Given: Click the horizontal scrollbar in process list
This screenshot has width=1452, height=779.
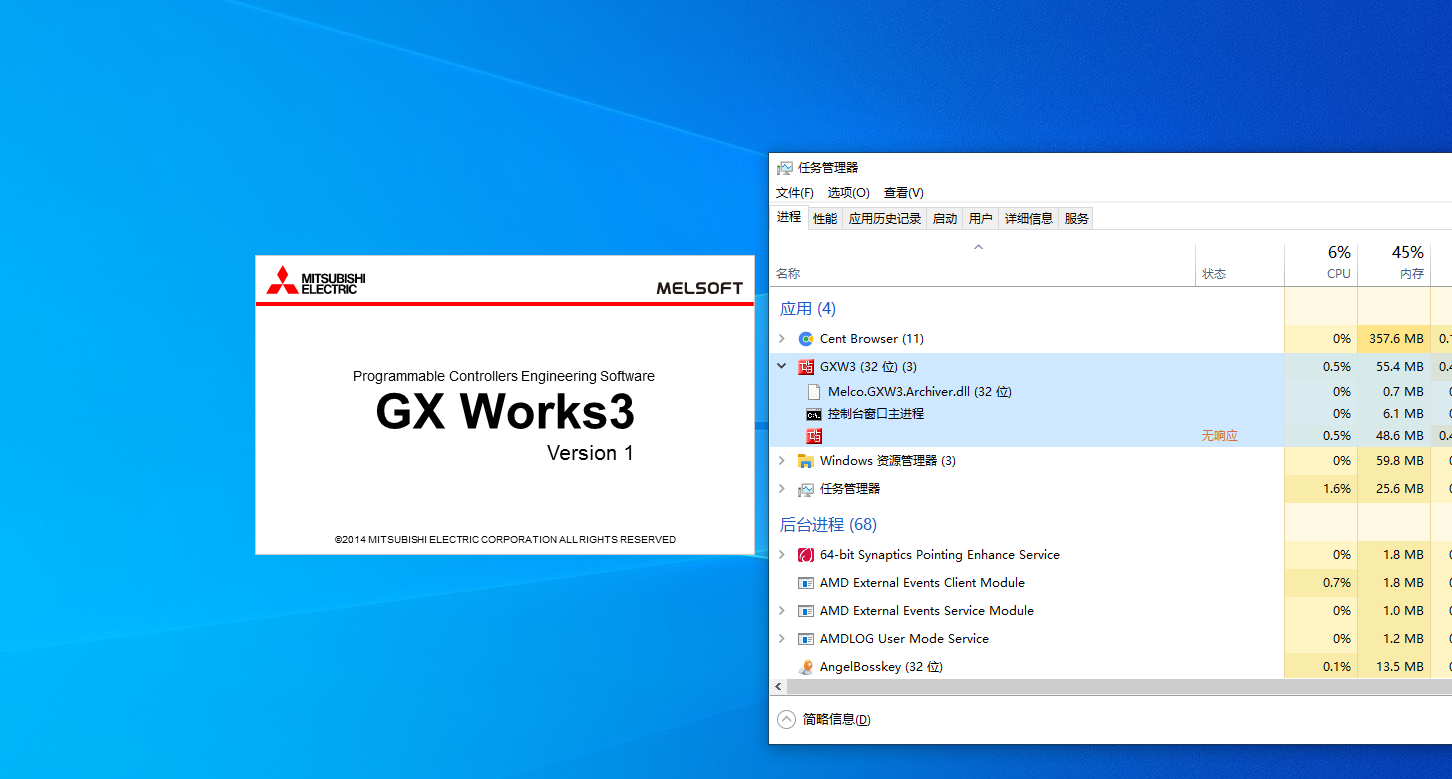Looking at the screenshot, I should (1100, 687).
